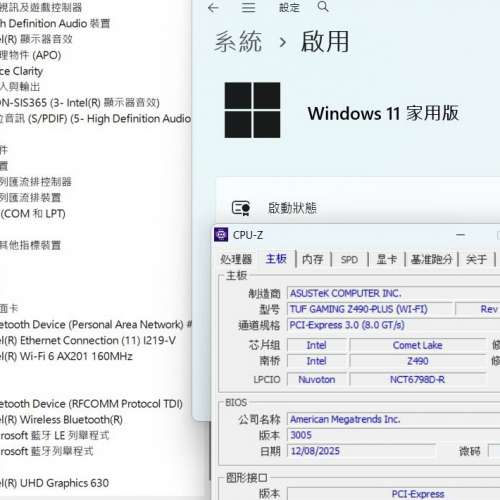This screenshot has height=500, width=500.
Task: Select Intel(R) Ethernet Connection (11) I219-V
Action: pos(88,340)
